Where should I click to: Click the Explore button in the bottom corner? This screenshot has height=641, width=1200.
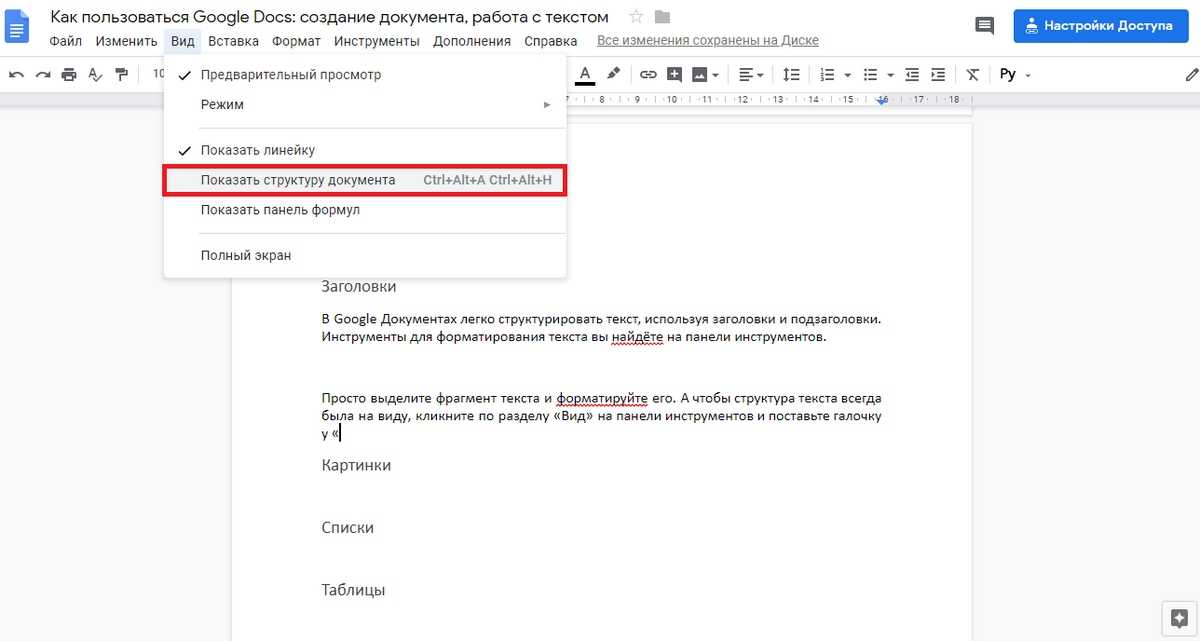click(1178, 617)
